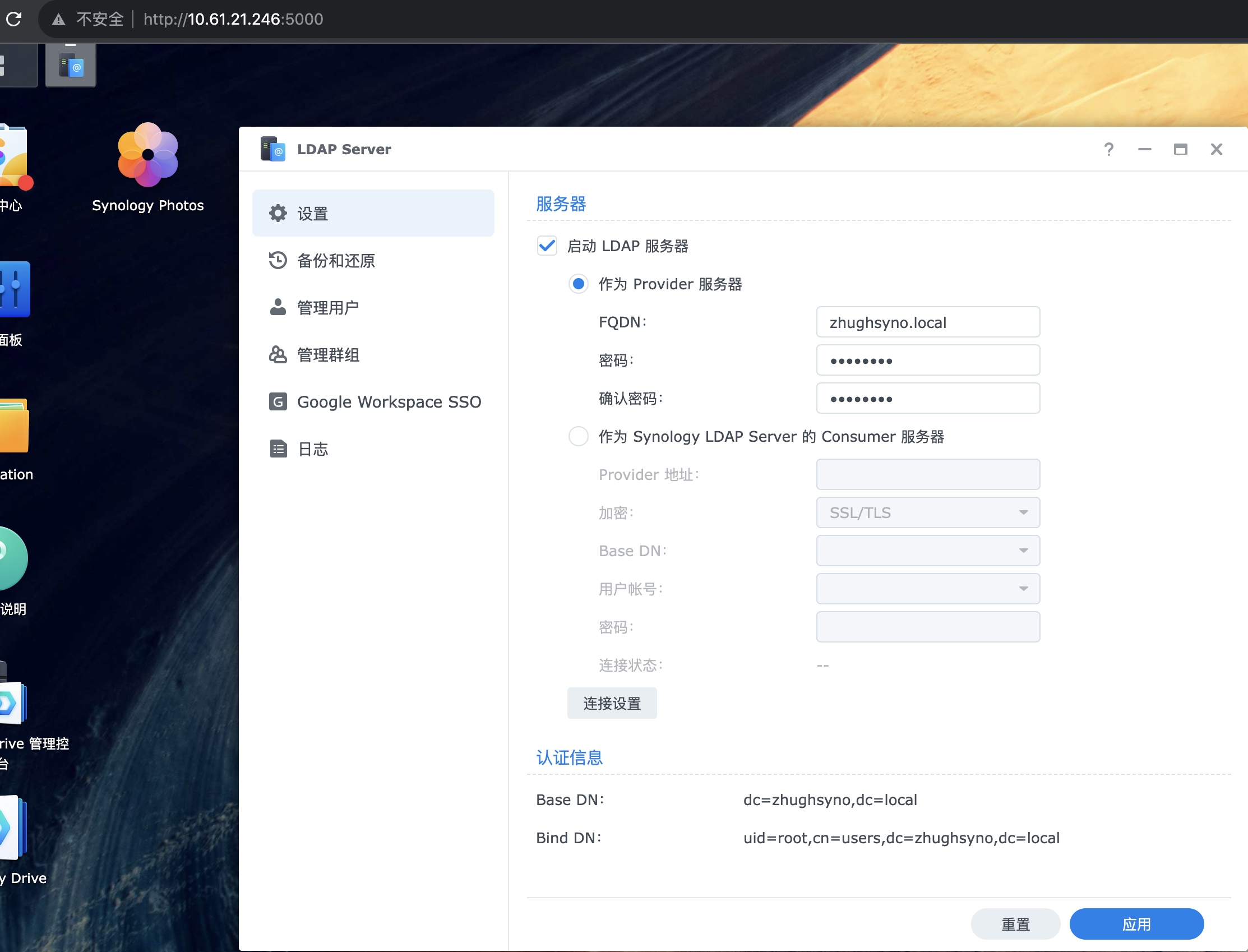Screen dimensions: 1248x952
Task: Switch to the 备份和还原 sidebar tab
Action: [x=373, y=260]
